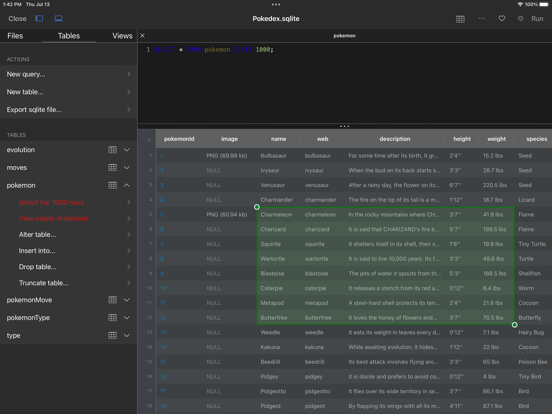The height and width of the screenshot is (414, 552).
Task: Open New table action
Action: [69, 92]
